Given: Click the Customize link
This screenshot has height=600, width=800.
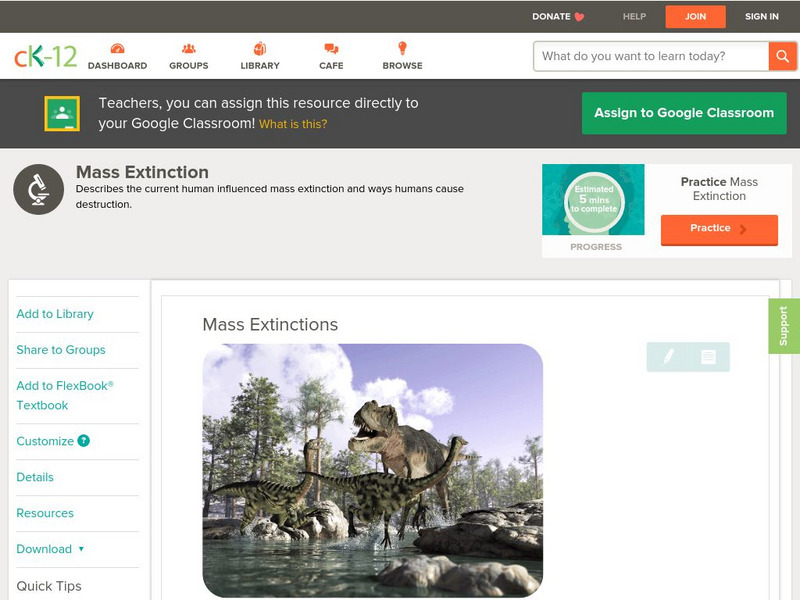Looking at the screenshot, I should point(45,441).
